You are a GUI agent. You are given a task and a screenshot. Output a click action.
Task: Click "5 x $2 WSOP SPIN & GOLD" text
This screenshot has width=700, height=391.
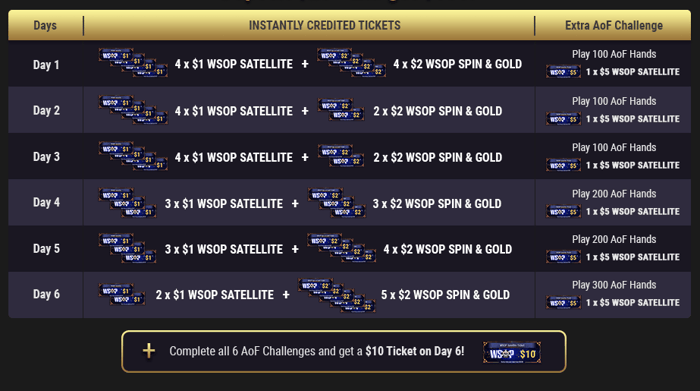pyautogui.click(x=445, y=295)
